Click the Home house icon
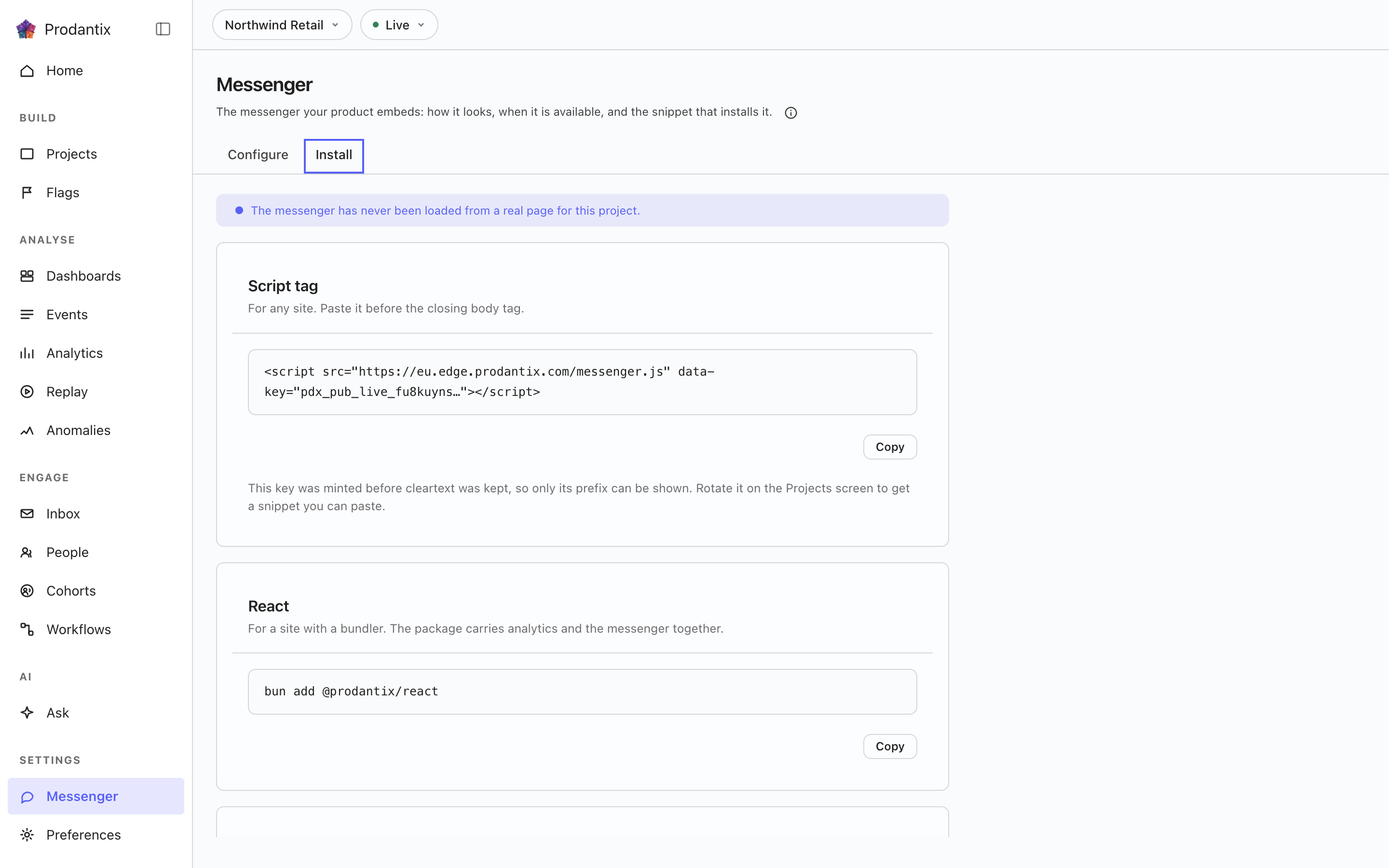The width and height of the screenshot is (1389, 868). point(27,70)
